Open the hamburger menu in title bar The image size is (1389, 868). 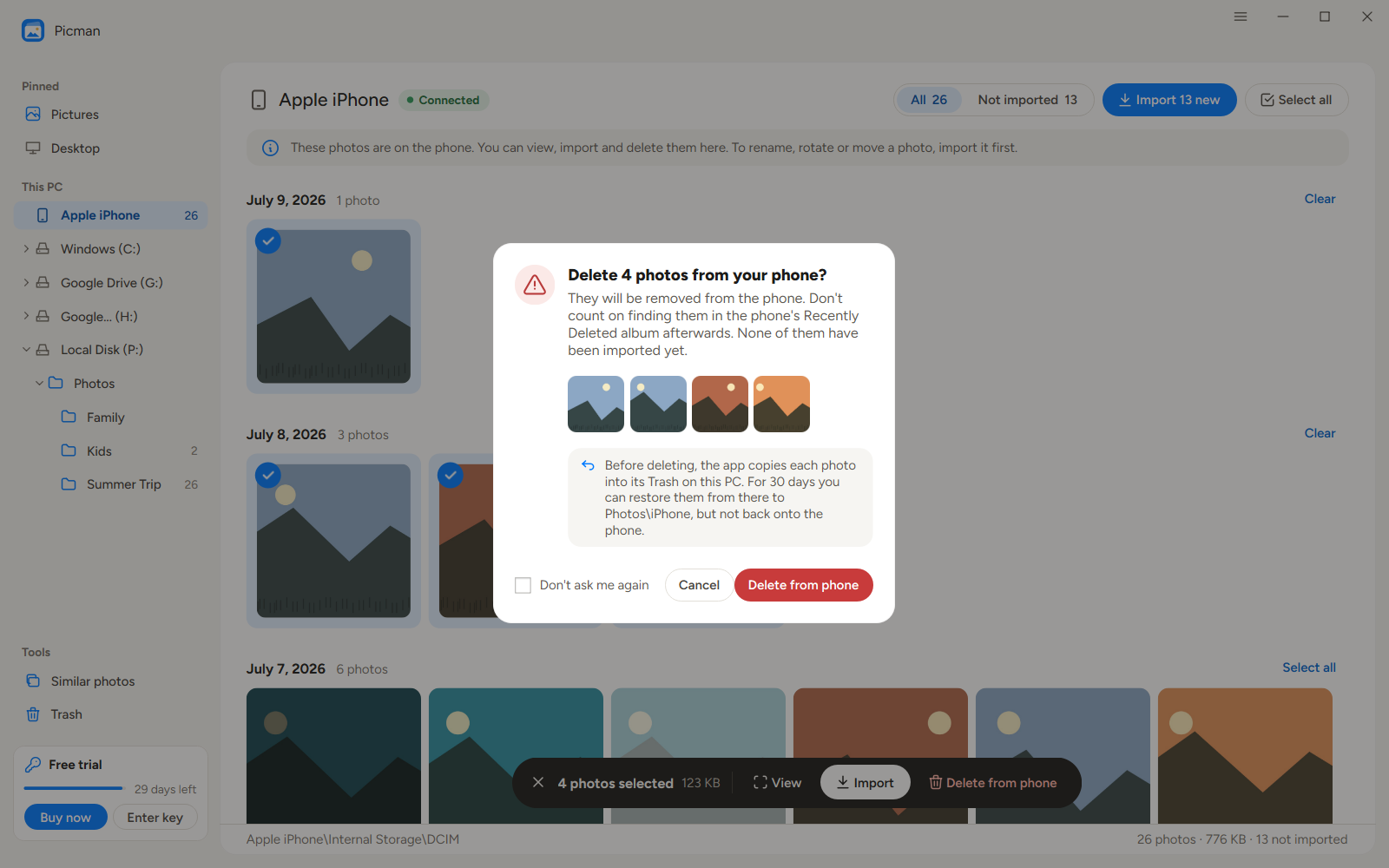1241,16
